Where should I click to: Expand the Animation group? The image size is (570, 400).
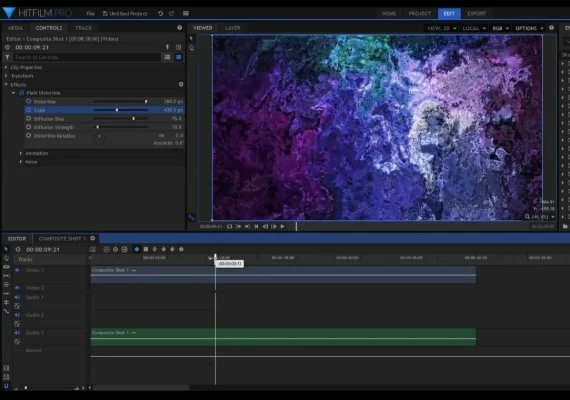click(21, 153)
